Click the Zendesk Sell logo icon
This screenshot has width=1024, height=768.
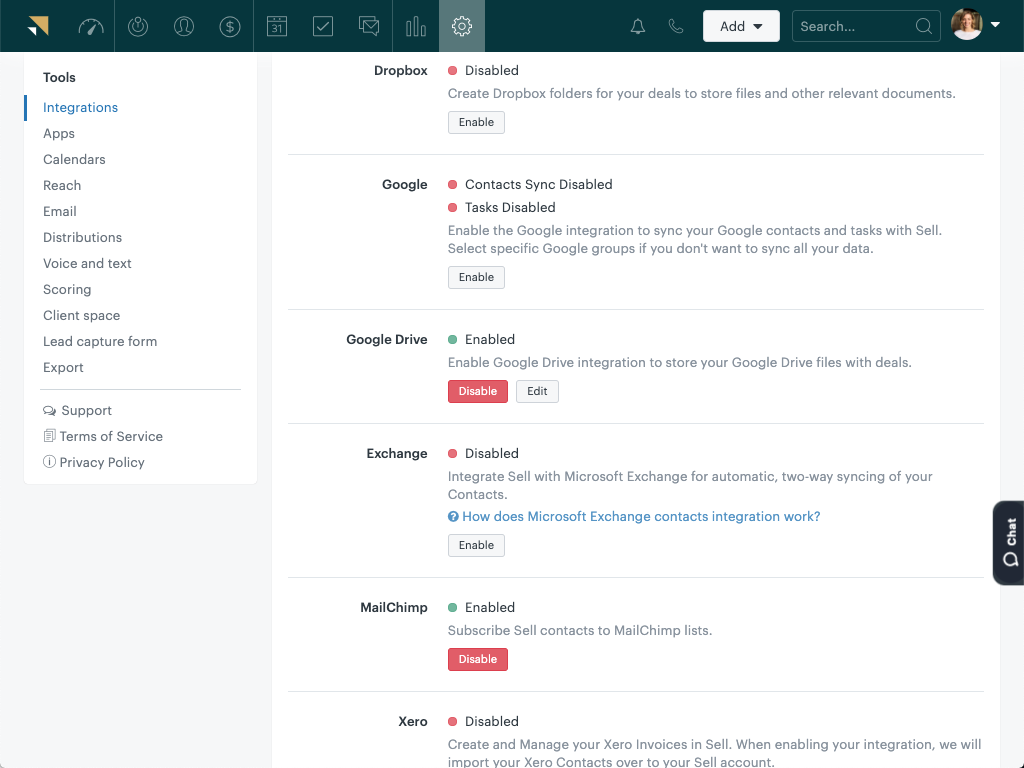[39, 26]
